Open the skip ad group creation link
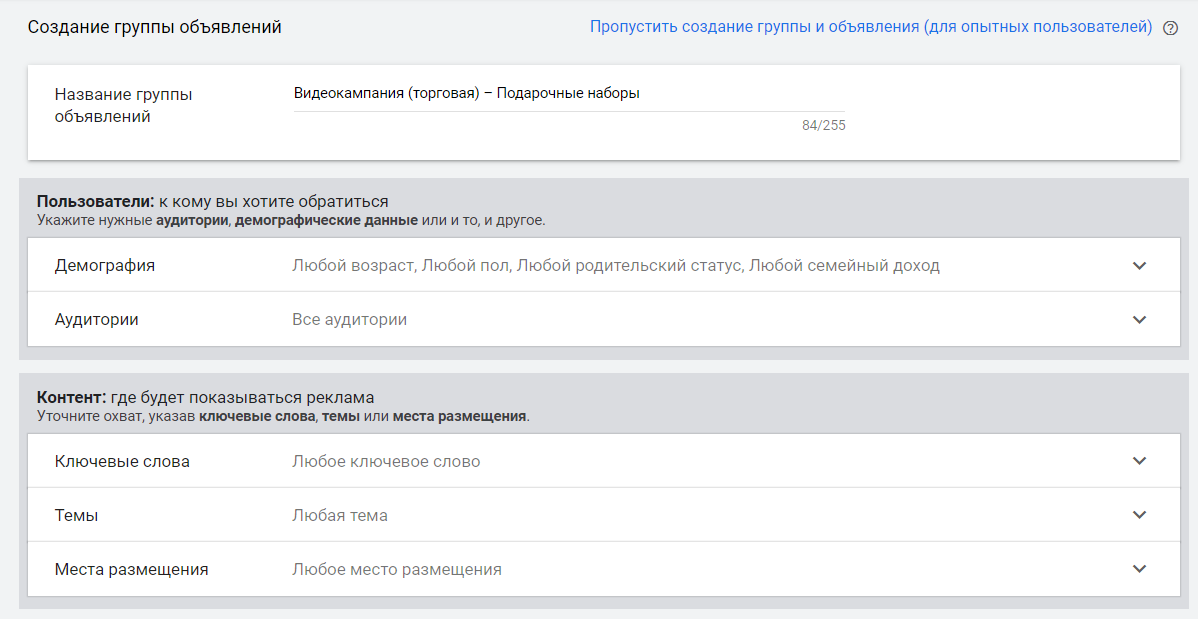Screen dimensions: 1198x619 [x=870, y=27]
